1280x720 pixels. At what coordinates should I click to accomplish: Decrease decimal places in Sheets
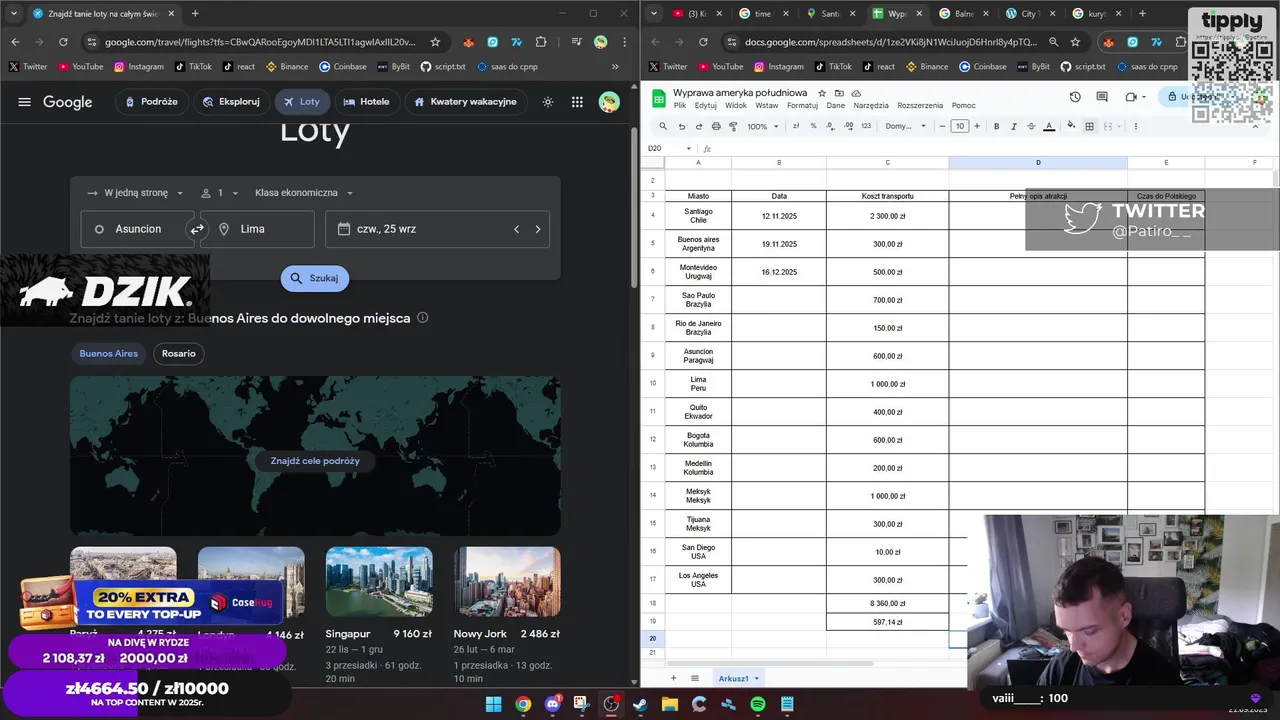pos(830,126)
